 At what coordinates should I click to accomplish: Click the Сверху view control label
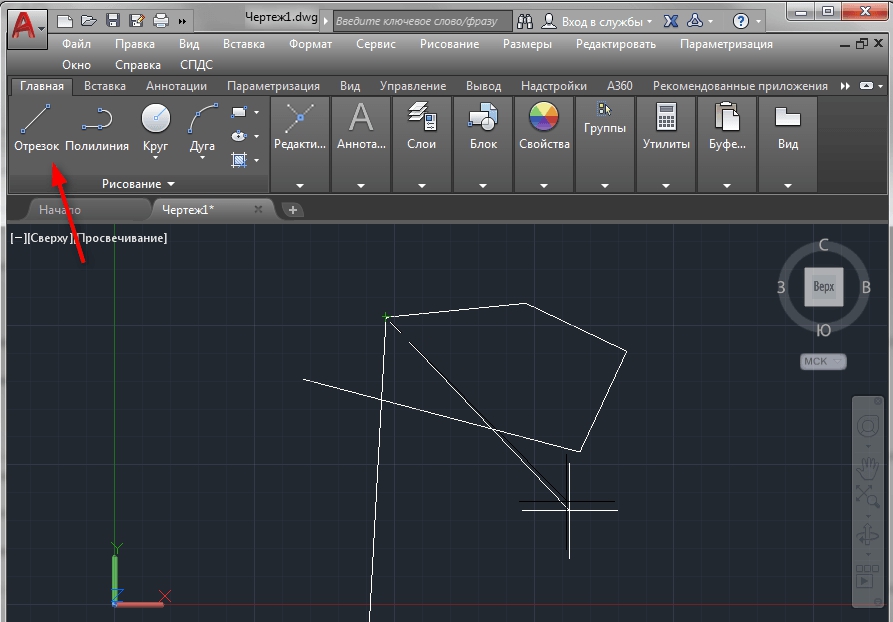pos(48,238)
